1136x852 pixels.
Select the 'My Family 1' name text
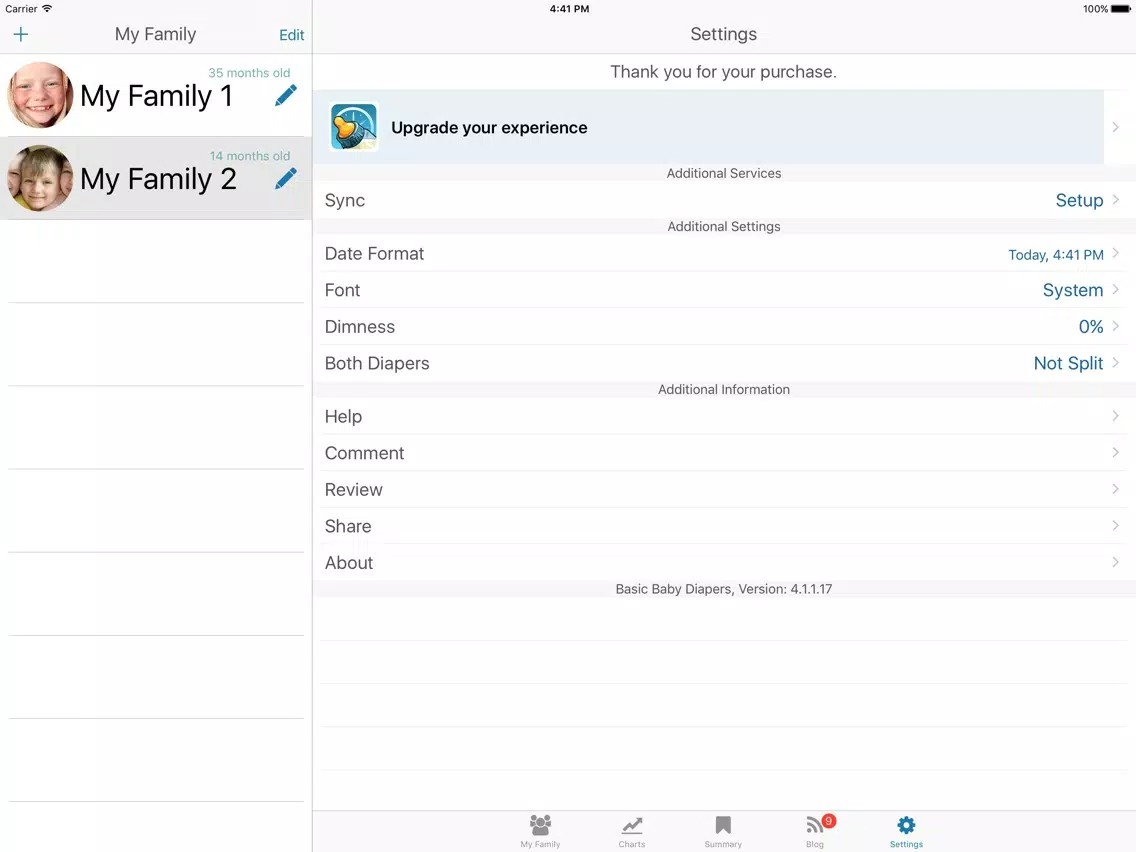[x=156, y=96]
